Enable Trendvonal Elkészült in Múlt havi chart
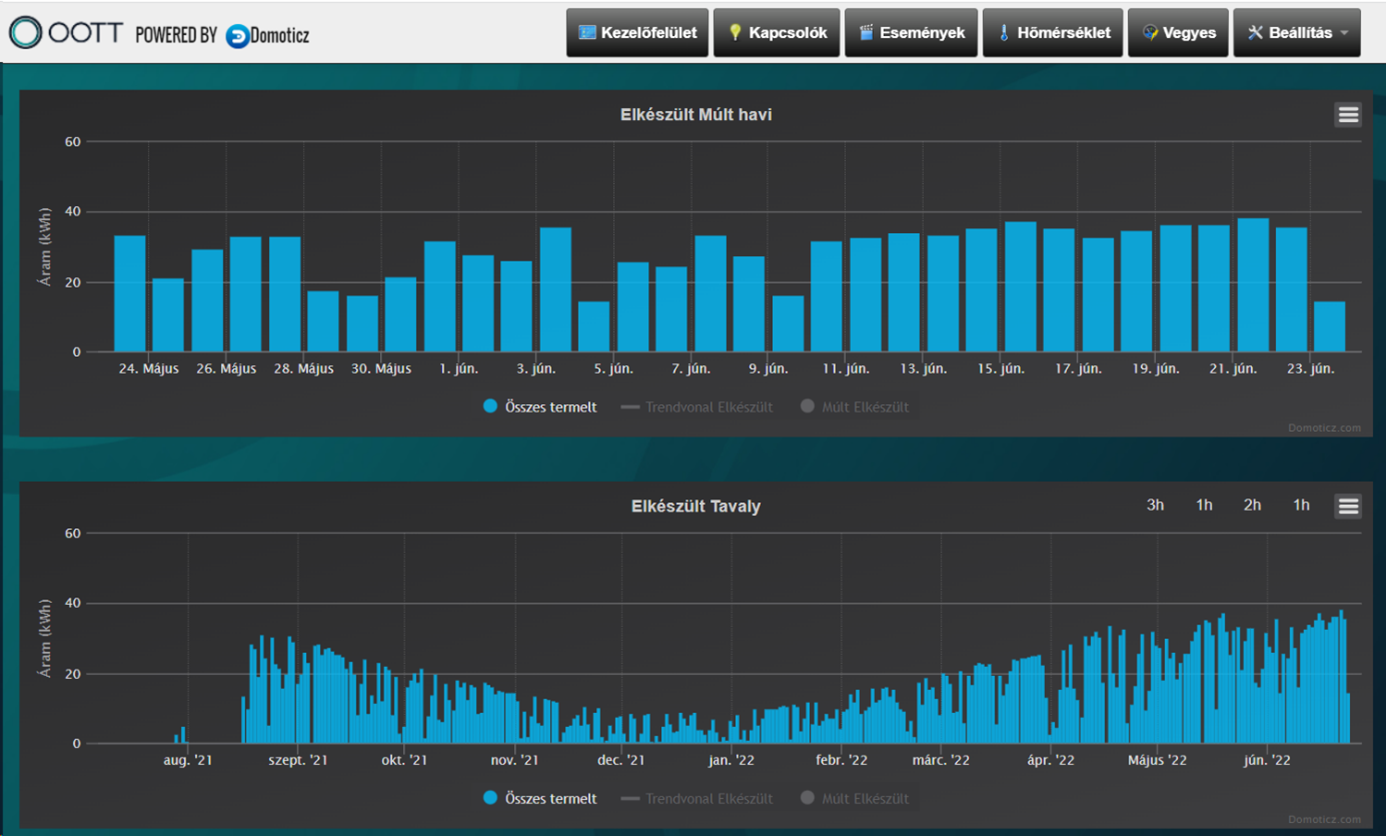Viewport: 1386px width, 836px height. point(708,407)
